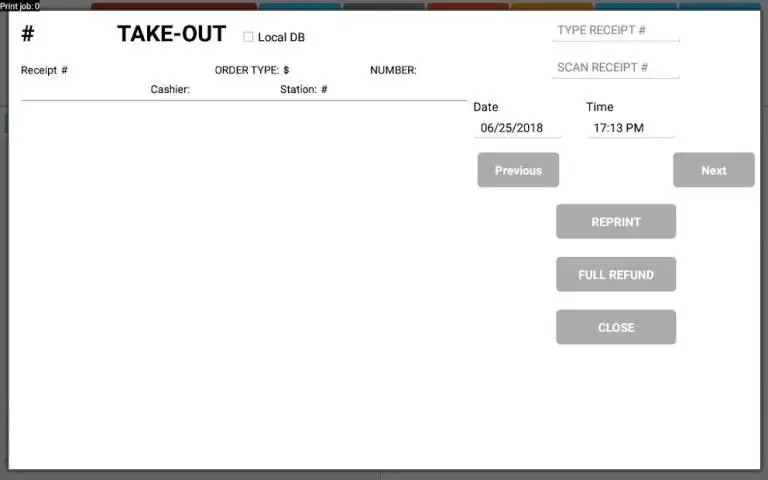
Task: Click the Time label
Action: click(x=600, y=107)
